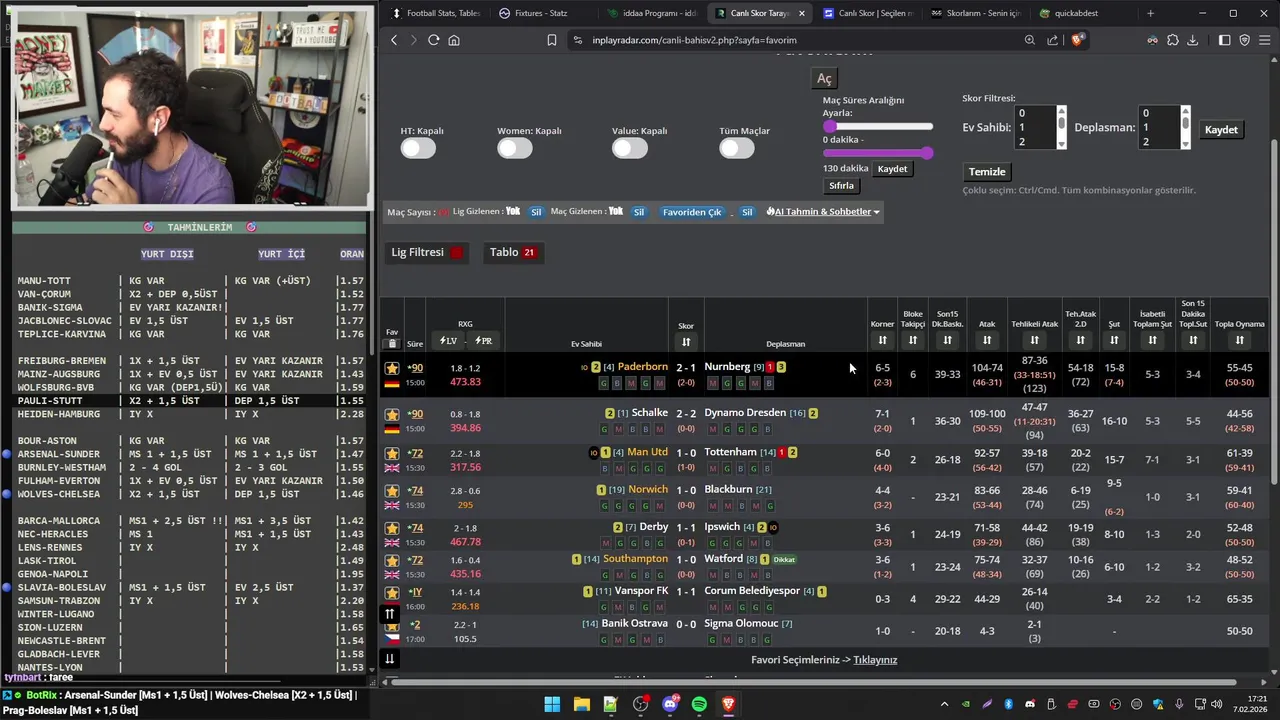Image resolution: width=1280 pixels, height=720 pixels.
Task: Click Kaydet next to 130 dakika
Action: (x=892, y=169)
